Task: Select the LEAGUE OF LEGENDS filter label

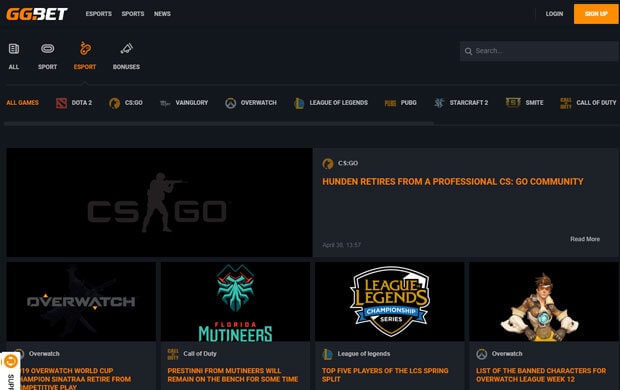Action: coord(339,103)
